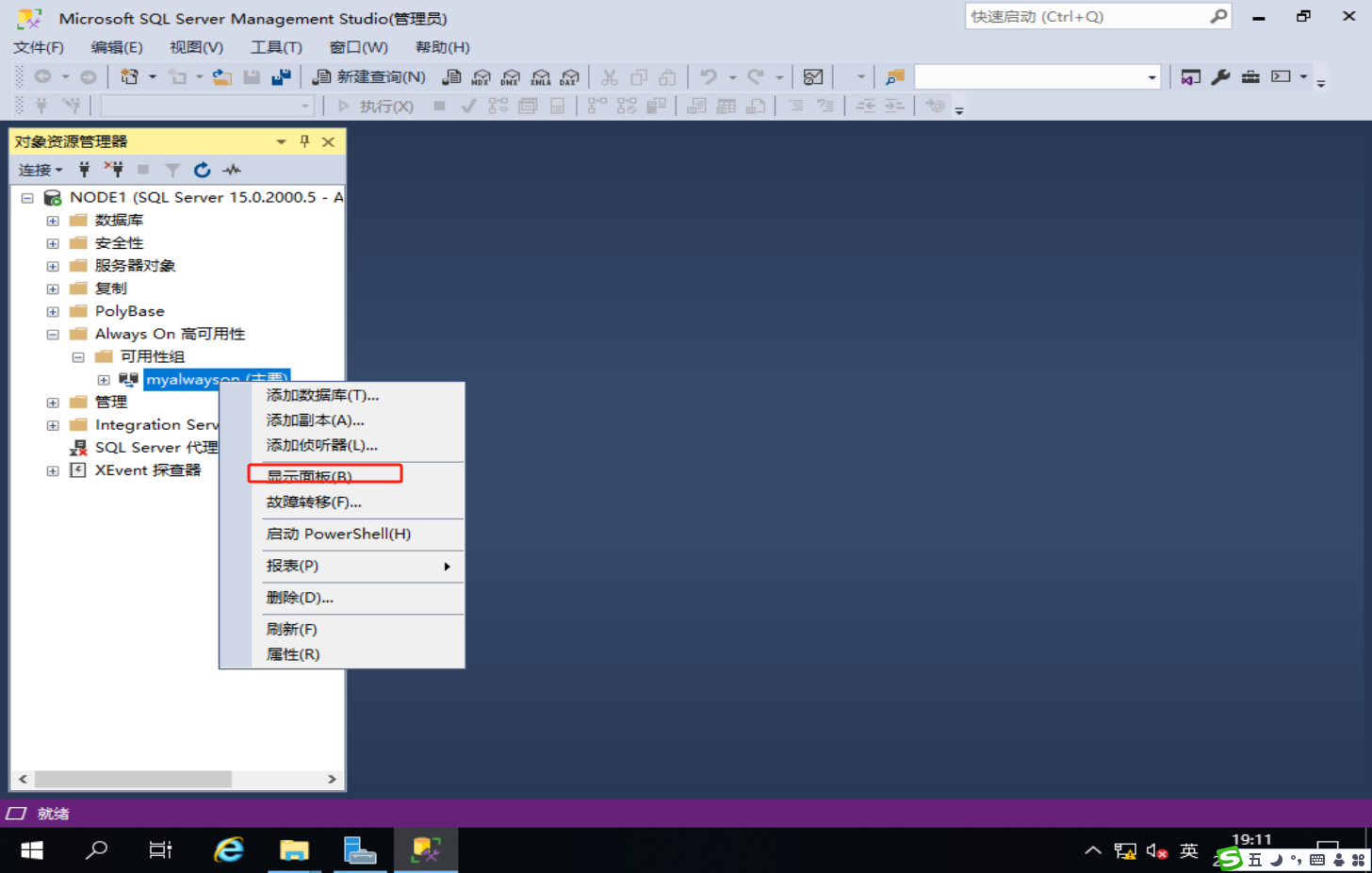1372x873 pixels.
Task: Open the Toolbox icon
Action: 1250,77
